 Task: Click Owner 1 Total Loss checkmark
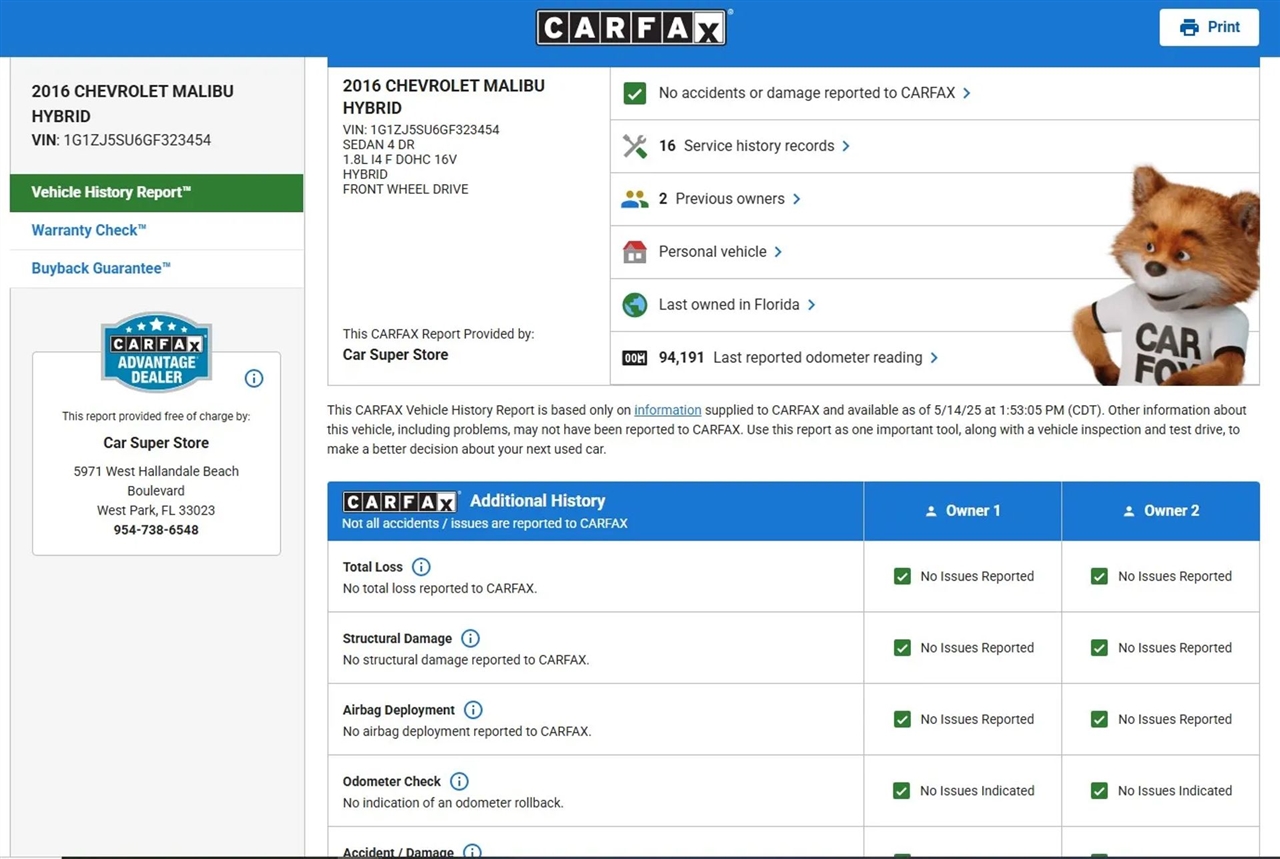tap(902, 576)
